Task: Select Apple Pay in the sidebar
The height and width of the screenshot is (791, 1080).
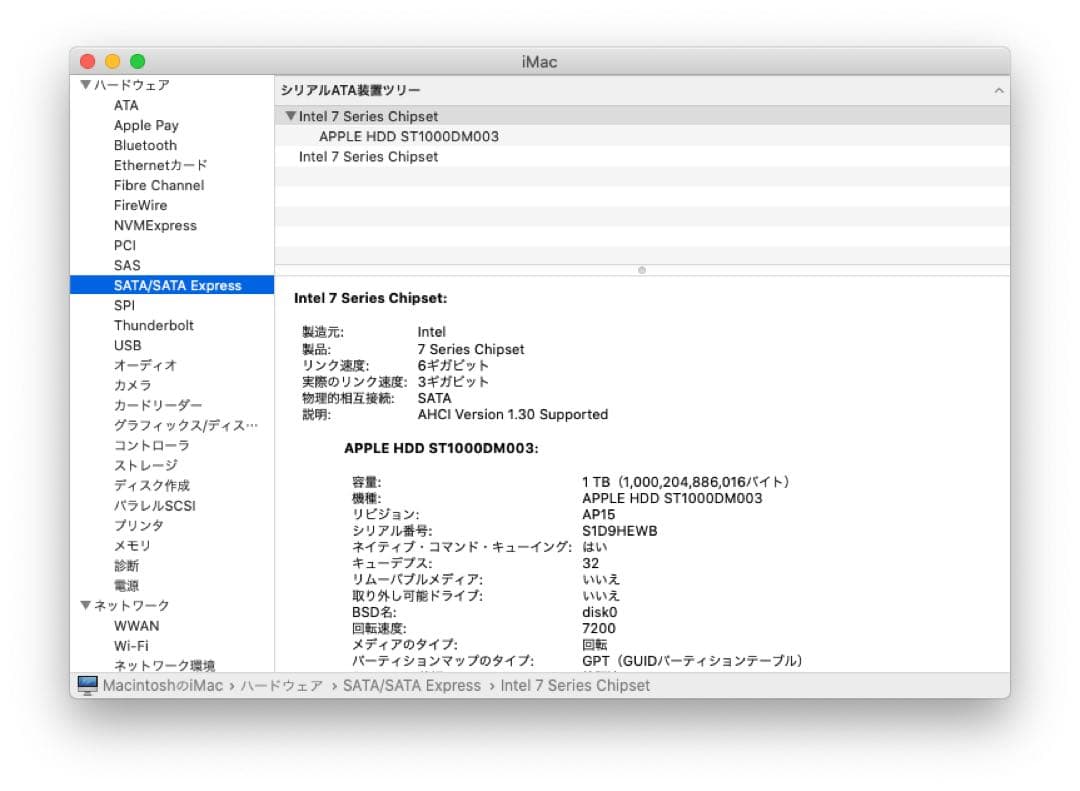Action: 146,125
